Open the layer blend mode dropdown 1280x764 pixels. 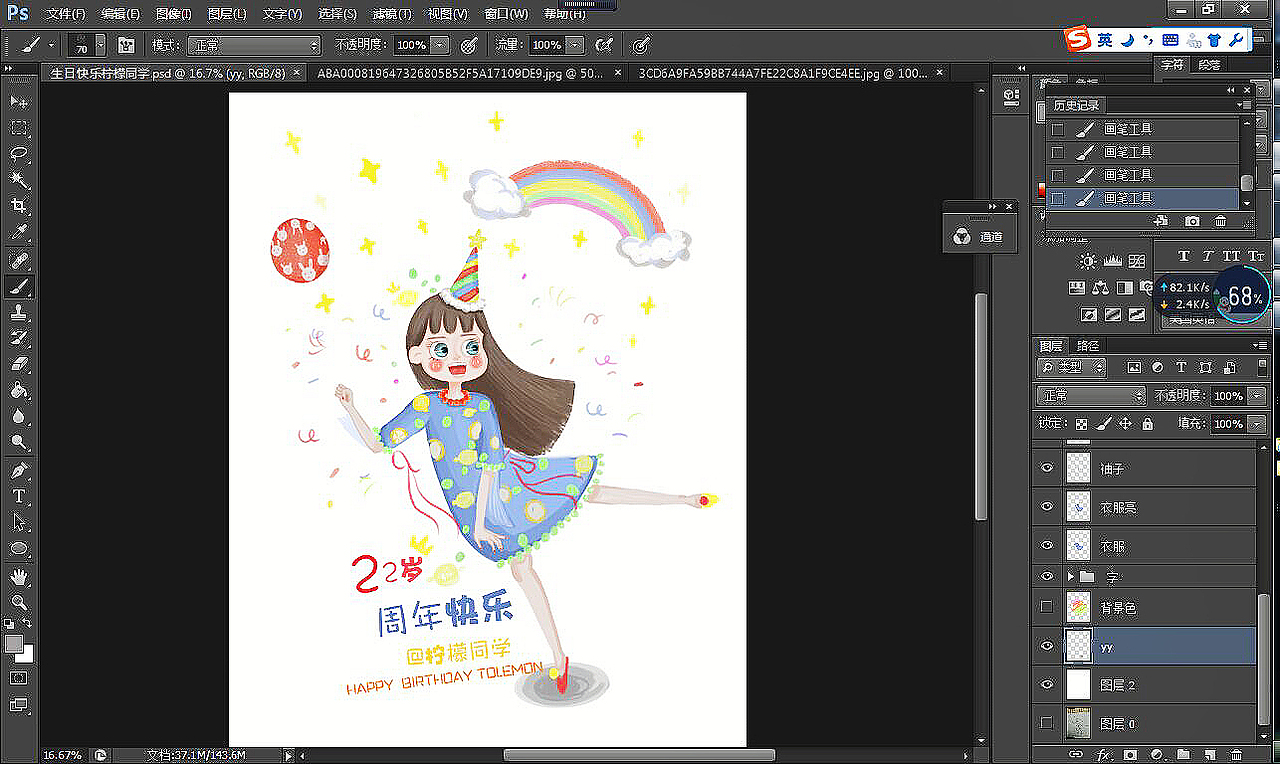[x=1090, y=396]
